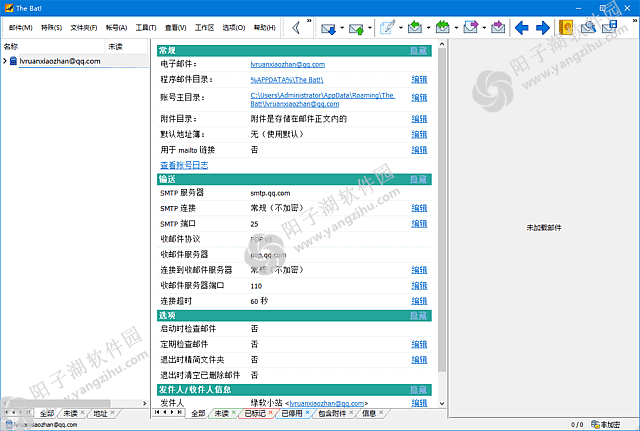This screenshot has height=431, width=640.
Task: Click the reply-all double arrow envelope icon
Action: pyautogui.click(x=442, y=28)
